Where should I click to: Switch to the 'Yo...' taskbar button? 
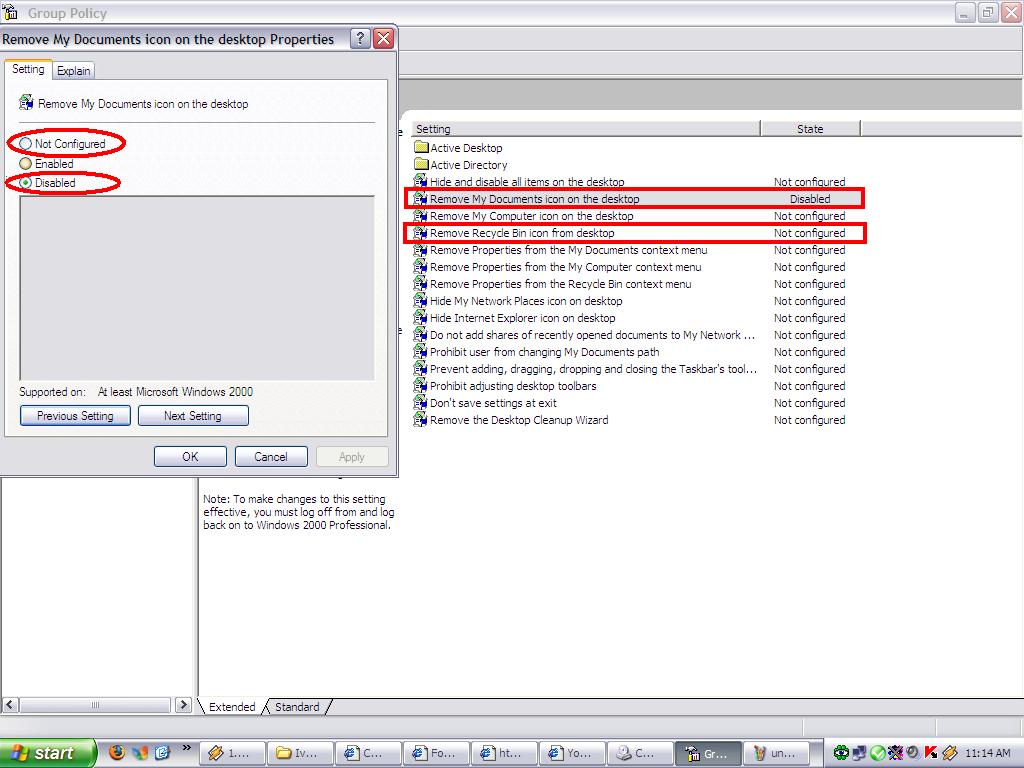pyautogui.click(x=571, y=754)
